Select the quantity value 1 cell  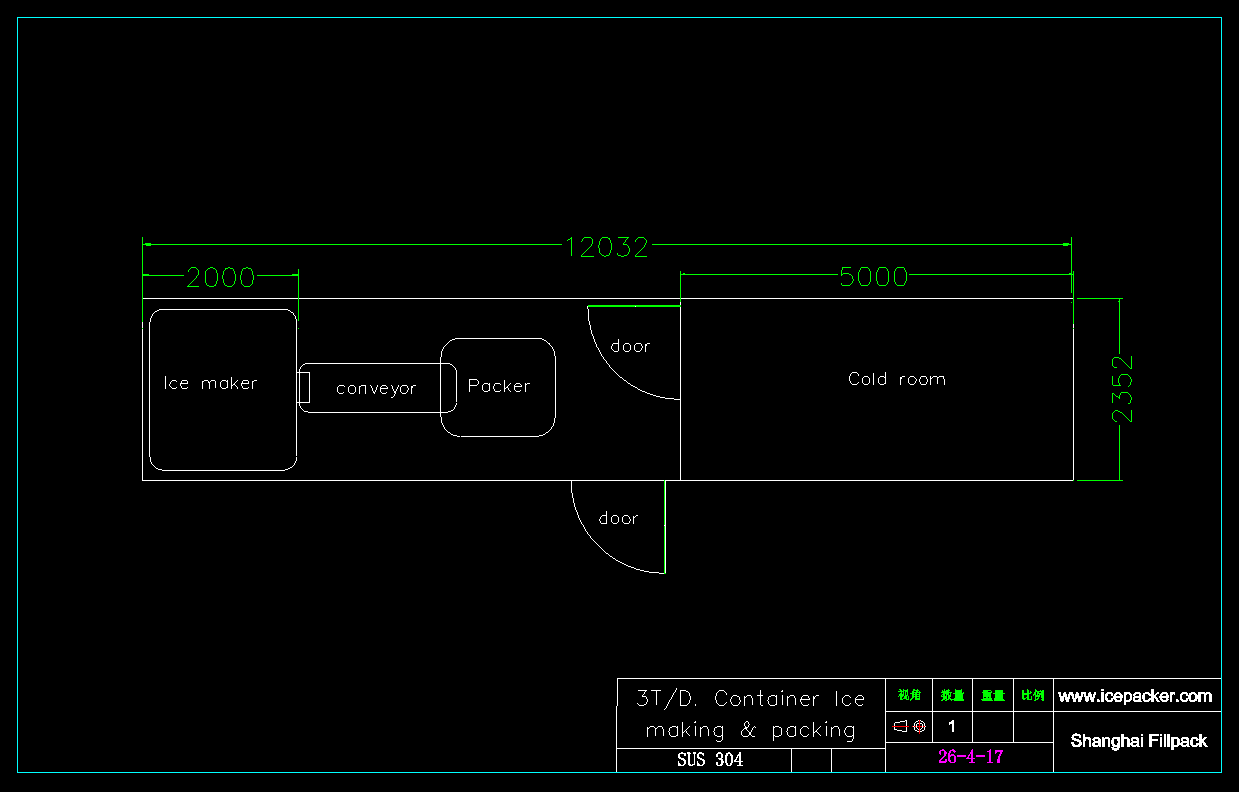click(x=952, y=727)
